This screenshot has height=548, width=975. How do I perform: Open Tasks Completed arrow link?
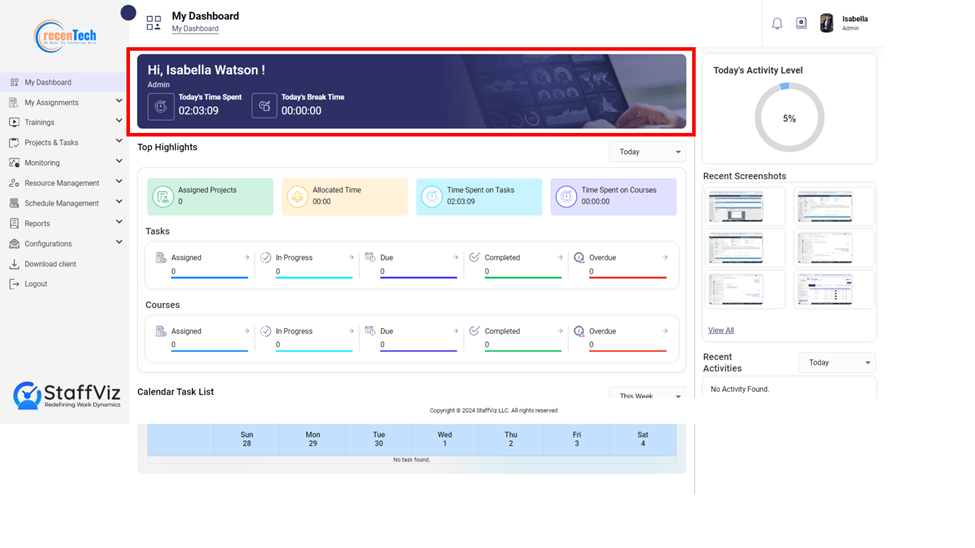click(x=560, y=258)
